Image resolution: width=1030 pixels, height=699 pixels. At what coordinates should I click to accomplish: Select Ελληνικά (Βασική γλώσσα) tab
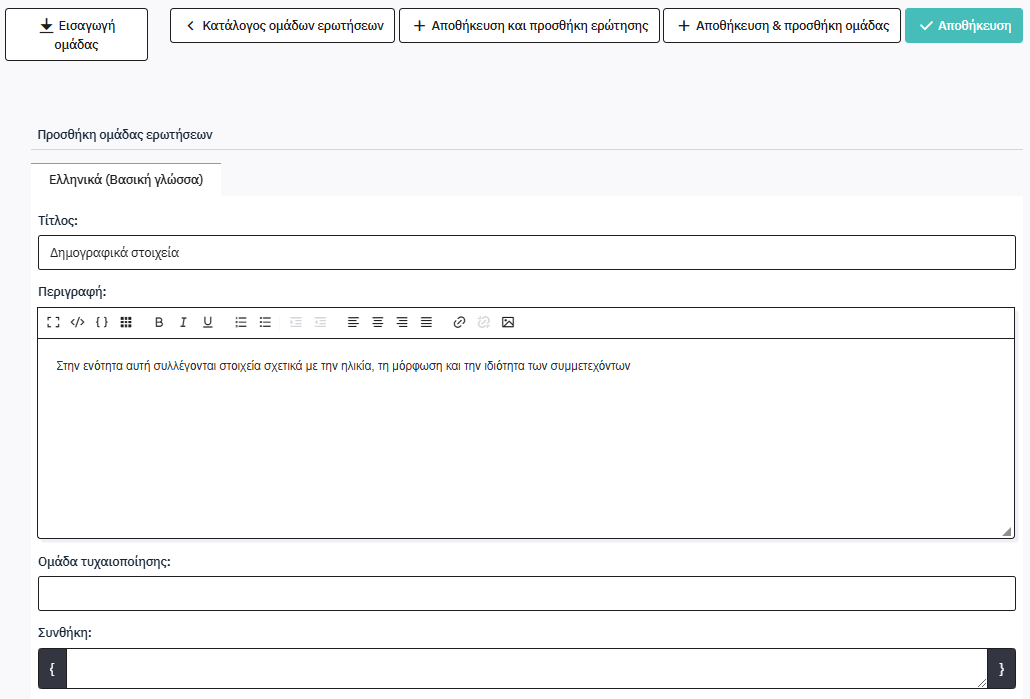pos(126,179)
